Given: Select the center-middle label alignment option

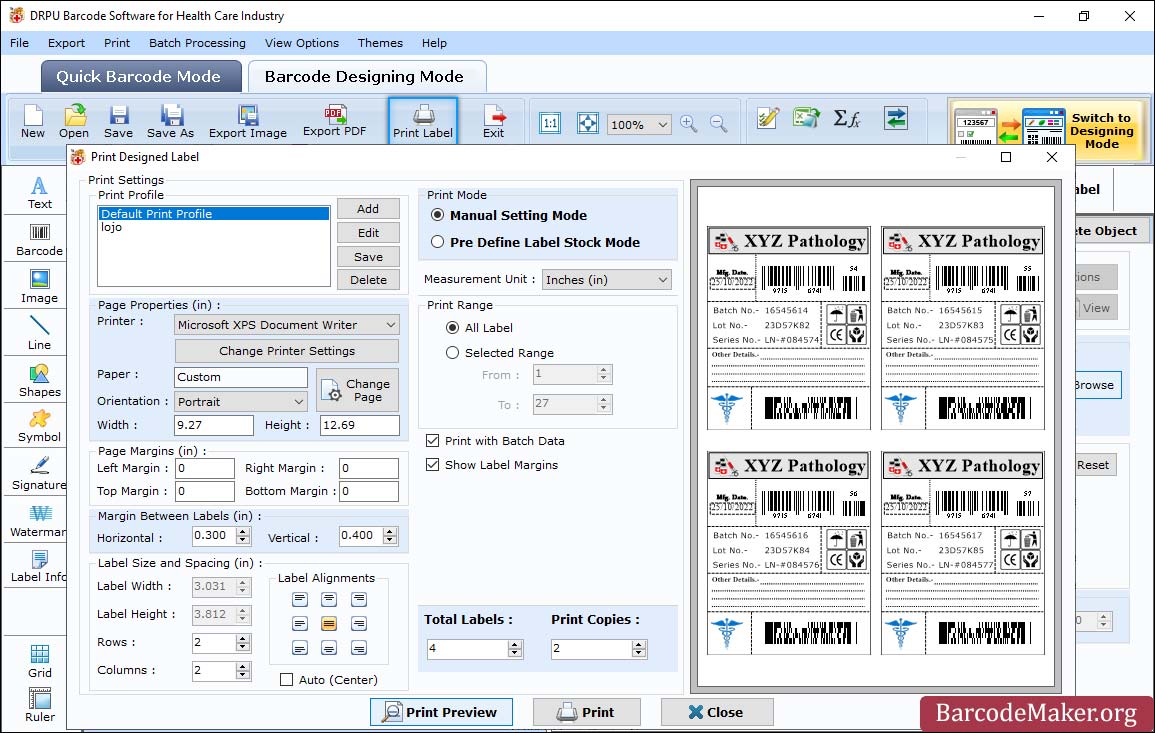Looking at the screenshot, I should click(329, 624).
